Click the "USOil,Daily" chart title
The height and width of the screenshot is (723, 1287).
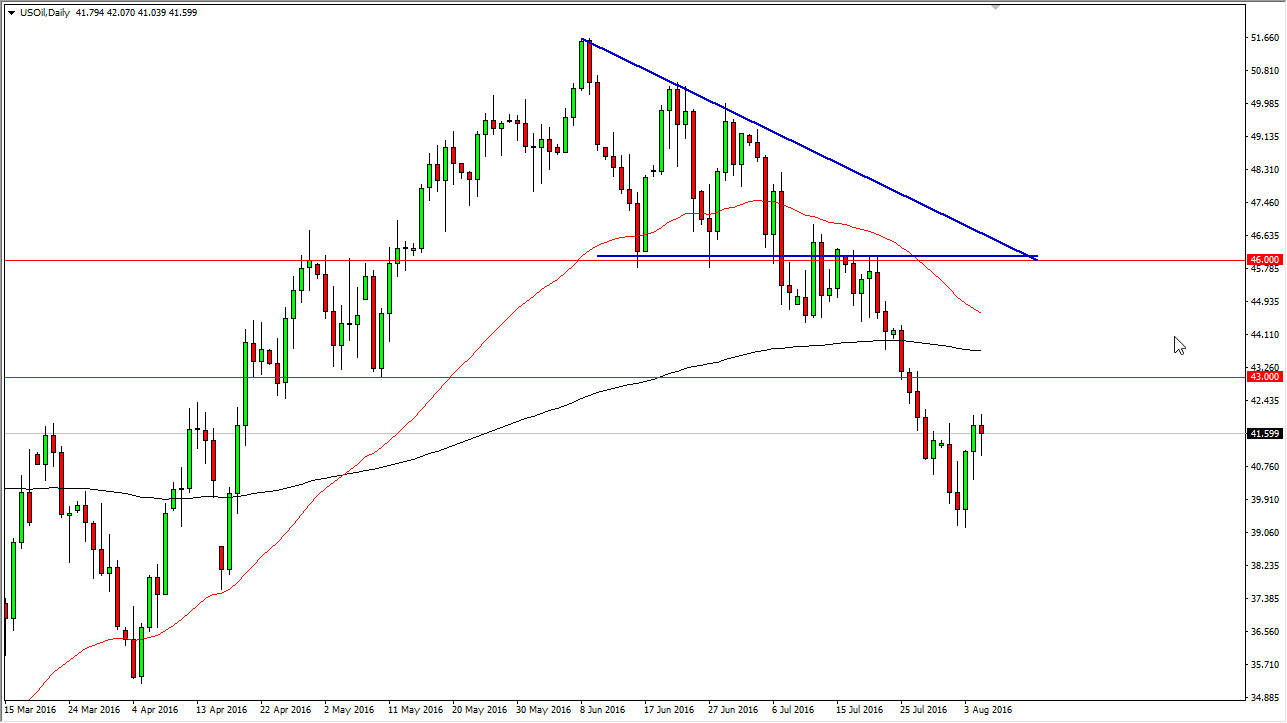click(x=45, y=13)
